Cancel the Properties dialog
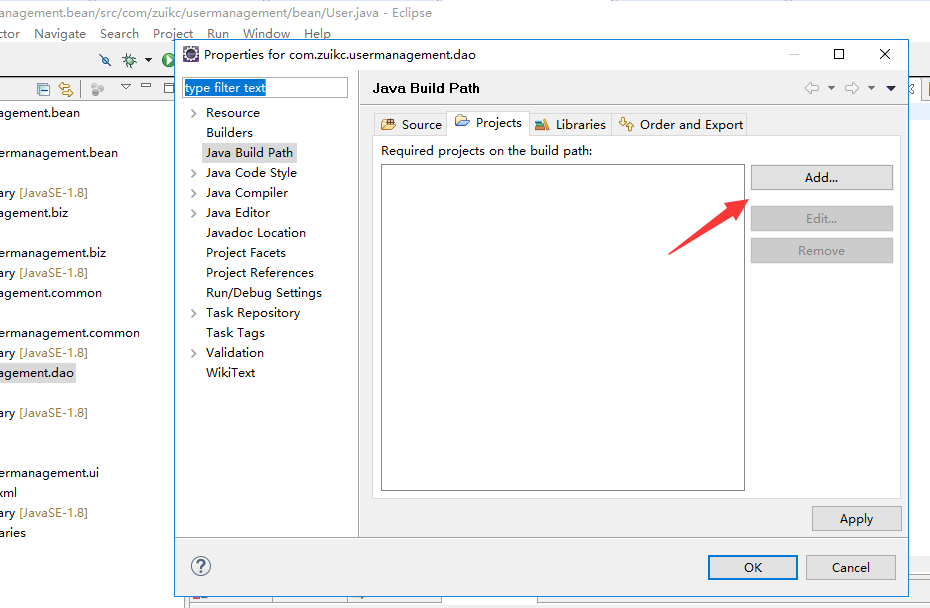930x608 pixels. [851, 567]
